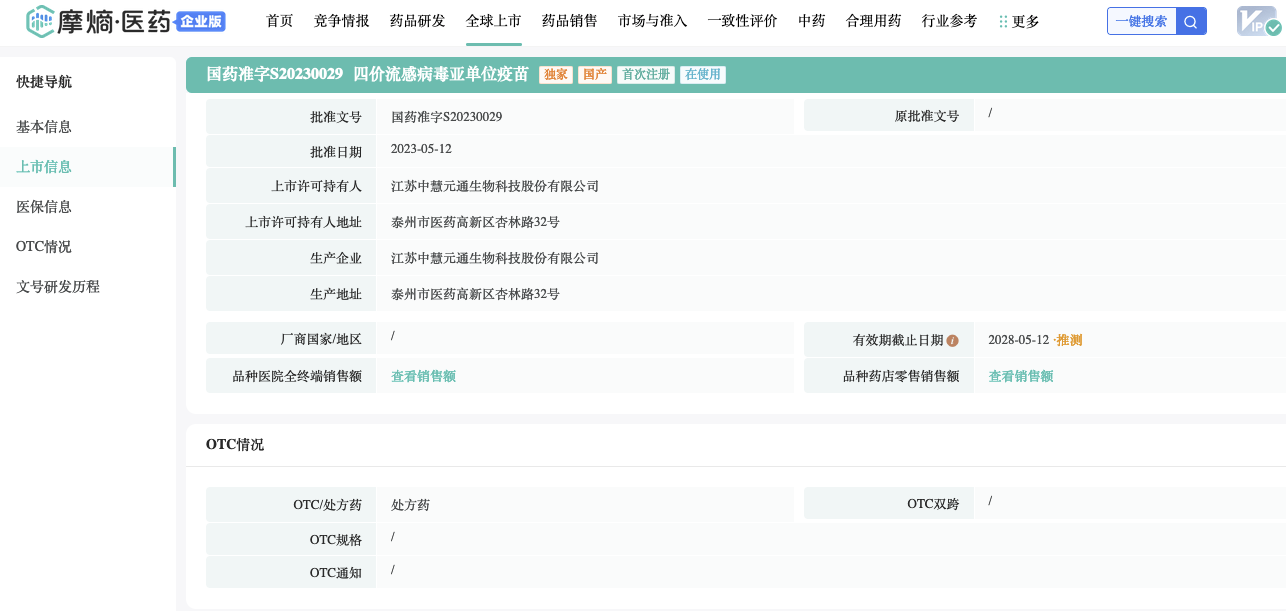View 品种药店零售销售额 查看销售额 link
The width and height of the screenshot is (1286, 611).
[x=1020, y=377]
